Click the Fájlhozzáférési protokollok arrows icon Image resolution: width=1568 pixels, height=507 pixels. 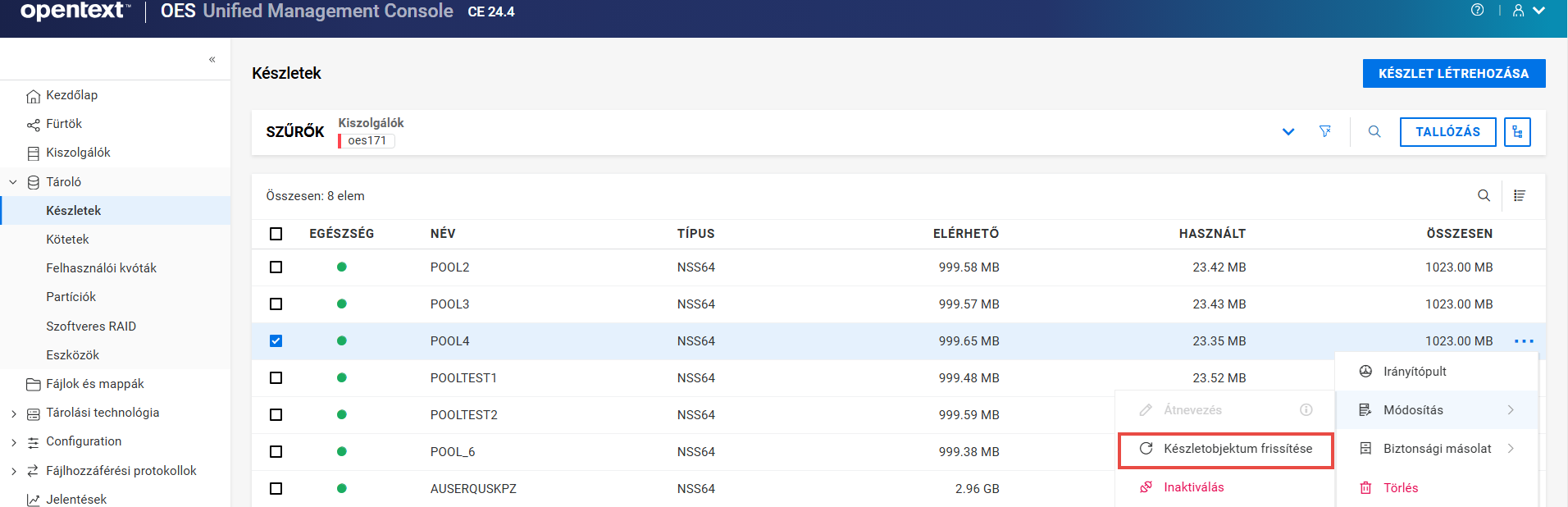(x=34, y=471)
